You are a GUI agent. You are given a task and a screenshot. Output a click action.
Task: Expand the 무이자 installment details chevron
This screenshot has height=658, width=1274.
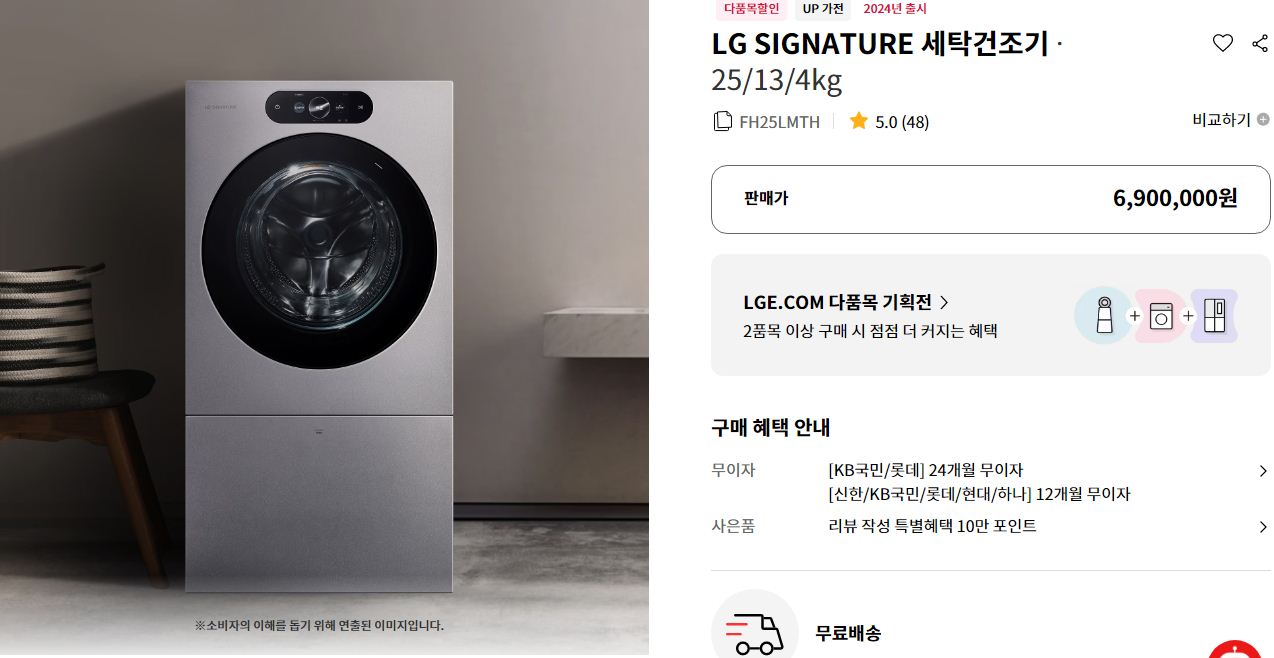pyautogui.click(x=1263, y=471)
